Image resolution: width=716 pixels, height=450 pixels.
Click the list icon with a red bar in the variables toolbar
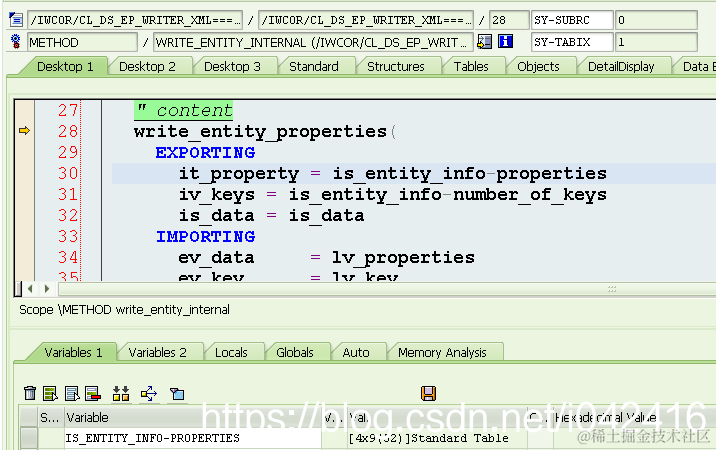click(93, 393)
